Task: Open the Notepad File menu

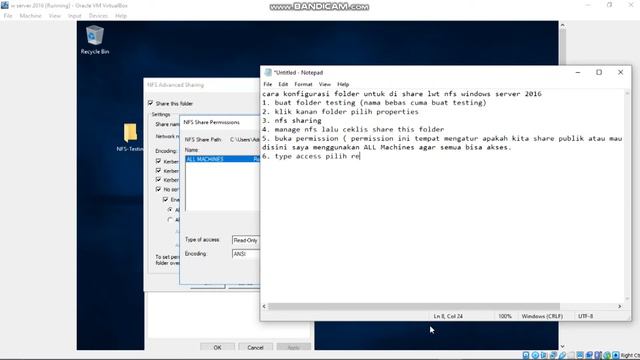Action: coord(268,84)
